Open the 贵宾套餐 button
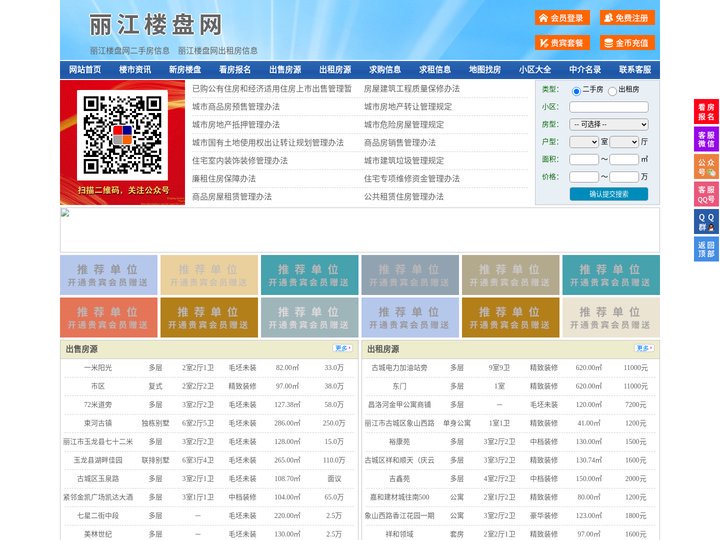720x540 pixels. click(x=562, y=43)
